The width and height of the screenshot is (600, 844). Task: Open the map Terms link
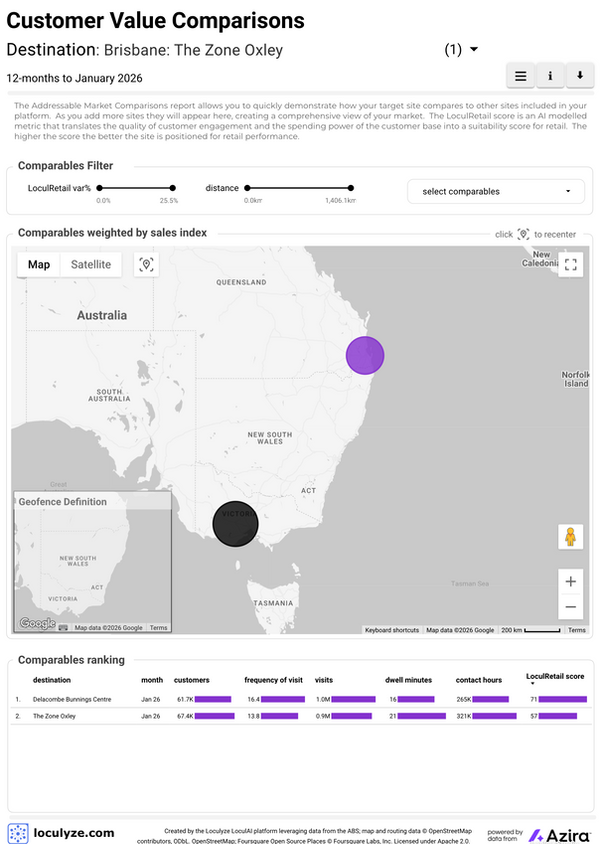[x=576, y=630]
